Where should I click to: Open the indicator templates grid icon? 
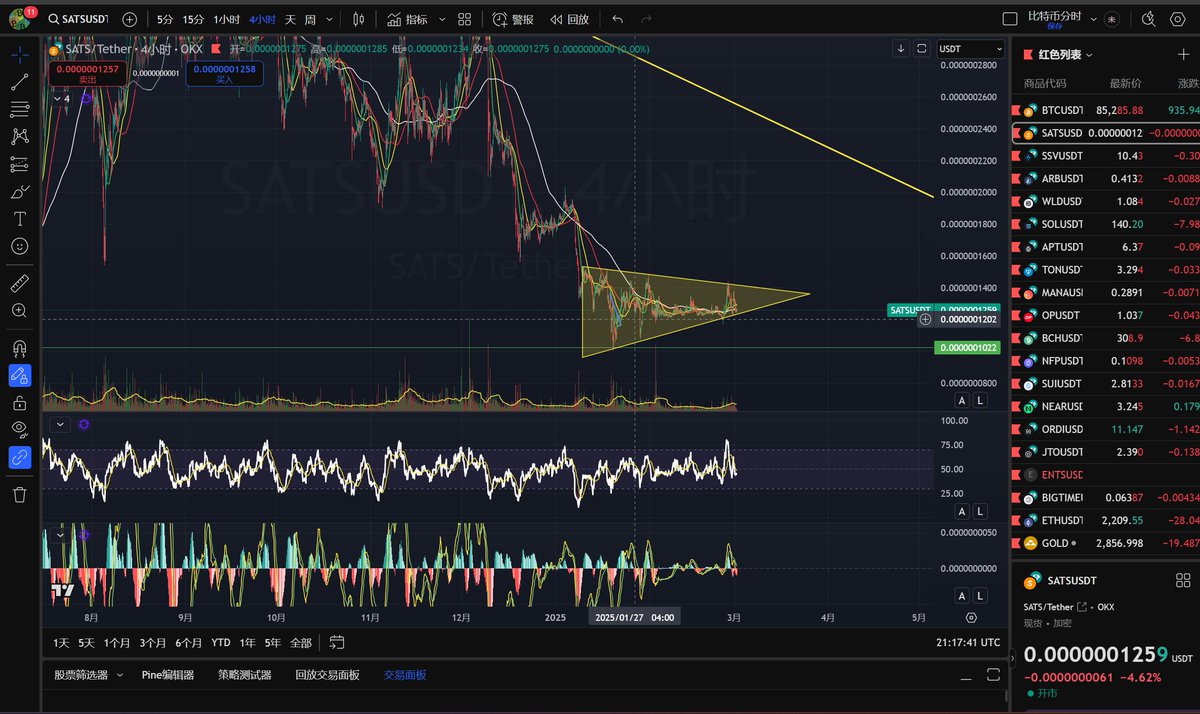465,19
